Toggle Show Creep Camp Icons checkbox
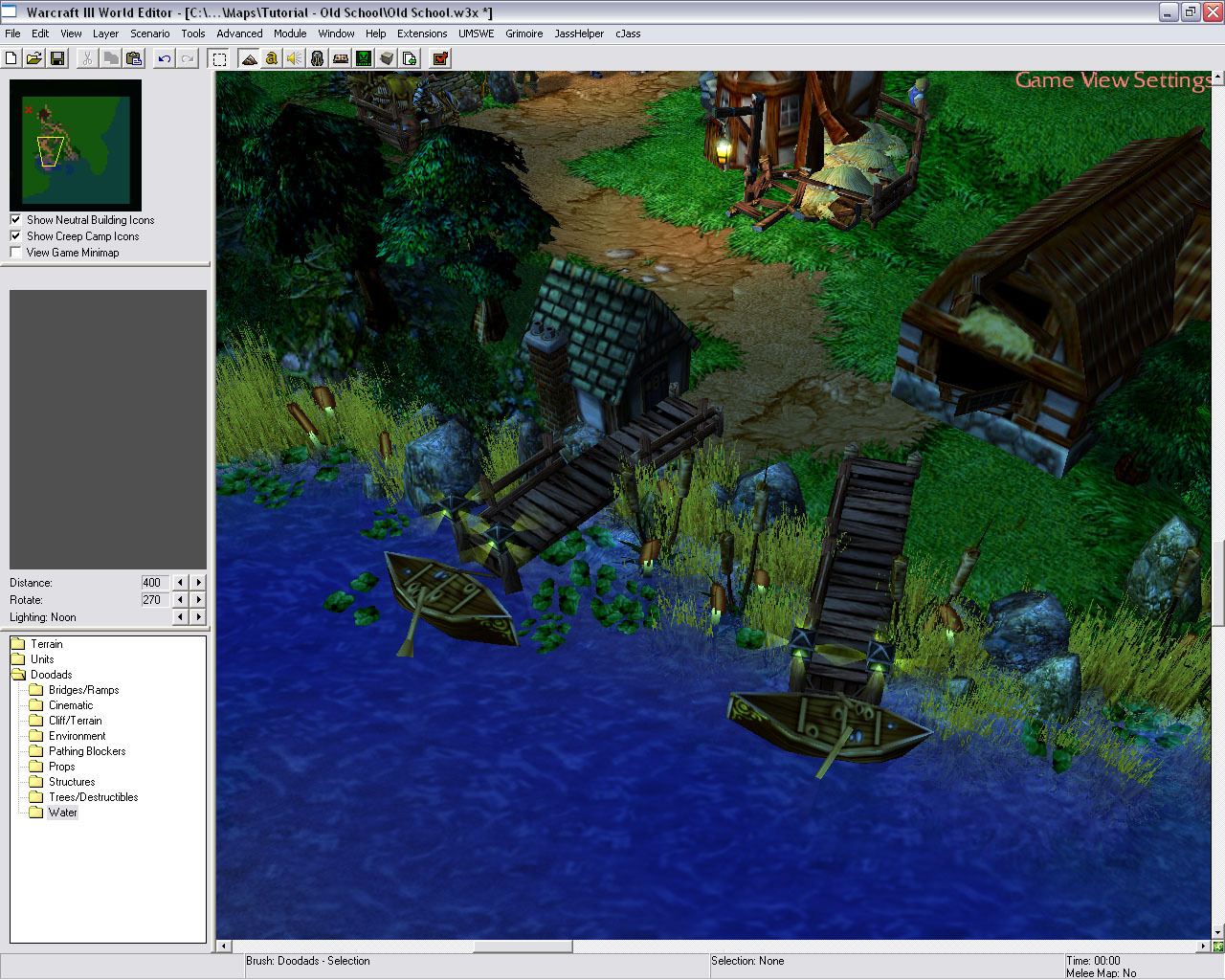Viewport: 1225px width, 980px height. [15, 235]
